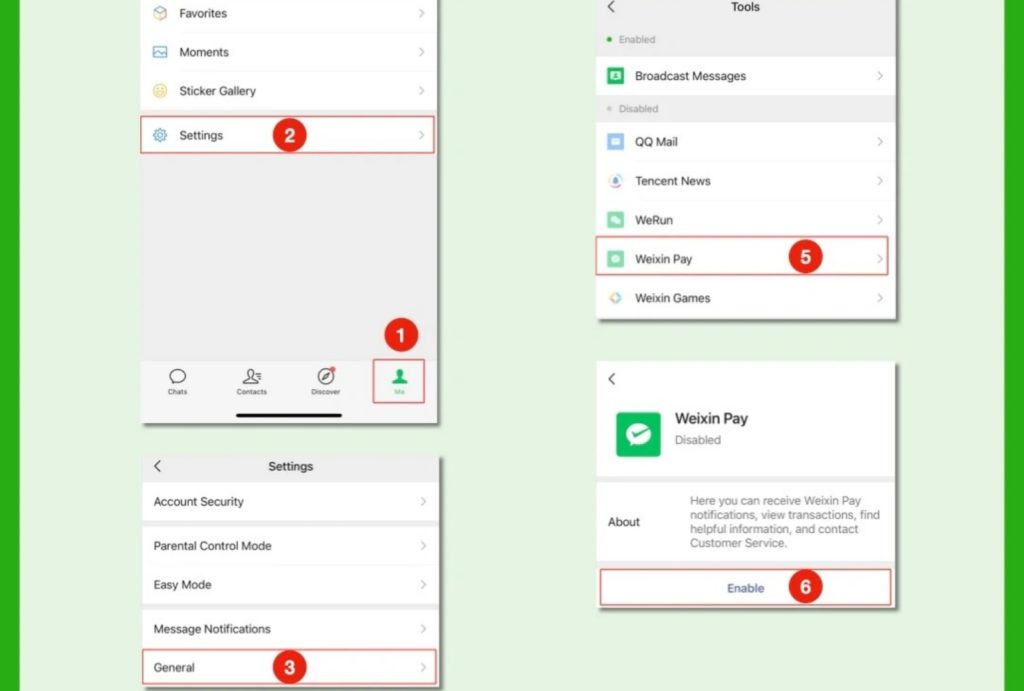Screen dimensions: 1024x691
Task: Go back using the Tools screen arrow
Action: coord(611,6)
